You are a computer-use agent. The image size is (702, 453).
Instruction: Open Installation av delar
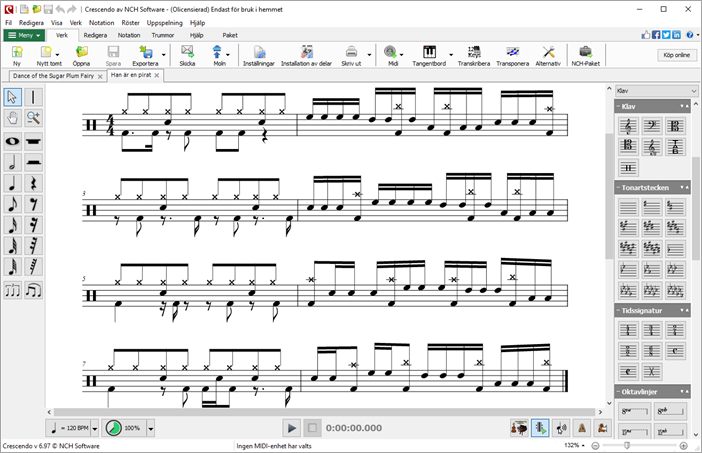click(x=306, y=56)
